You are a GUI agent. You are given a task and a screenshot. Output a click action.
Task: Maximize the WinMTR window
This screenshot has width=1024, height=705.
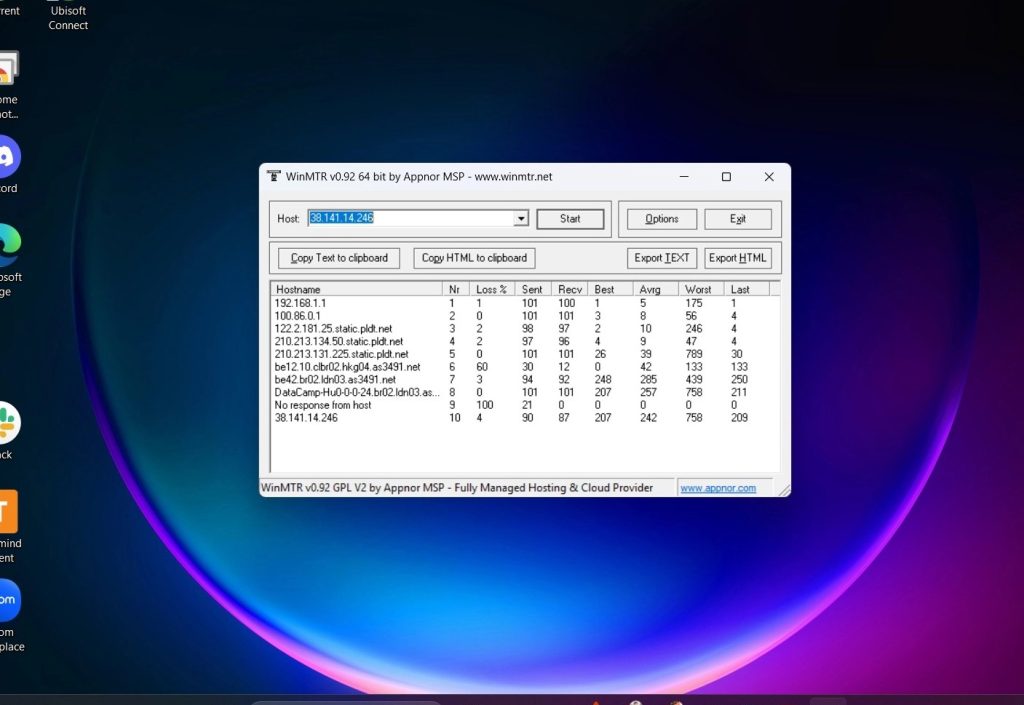pyautogui.click(x=726, y=177)
